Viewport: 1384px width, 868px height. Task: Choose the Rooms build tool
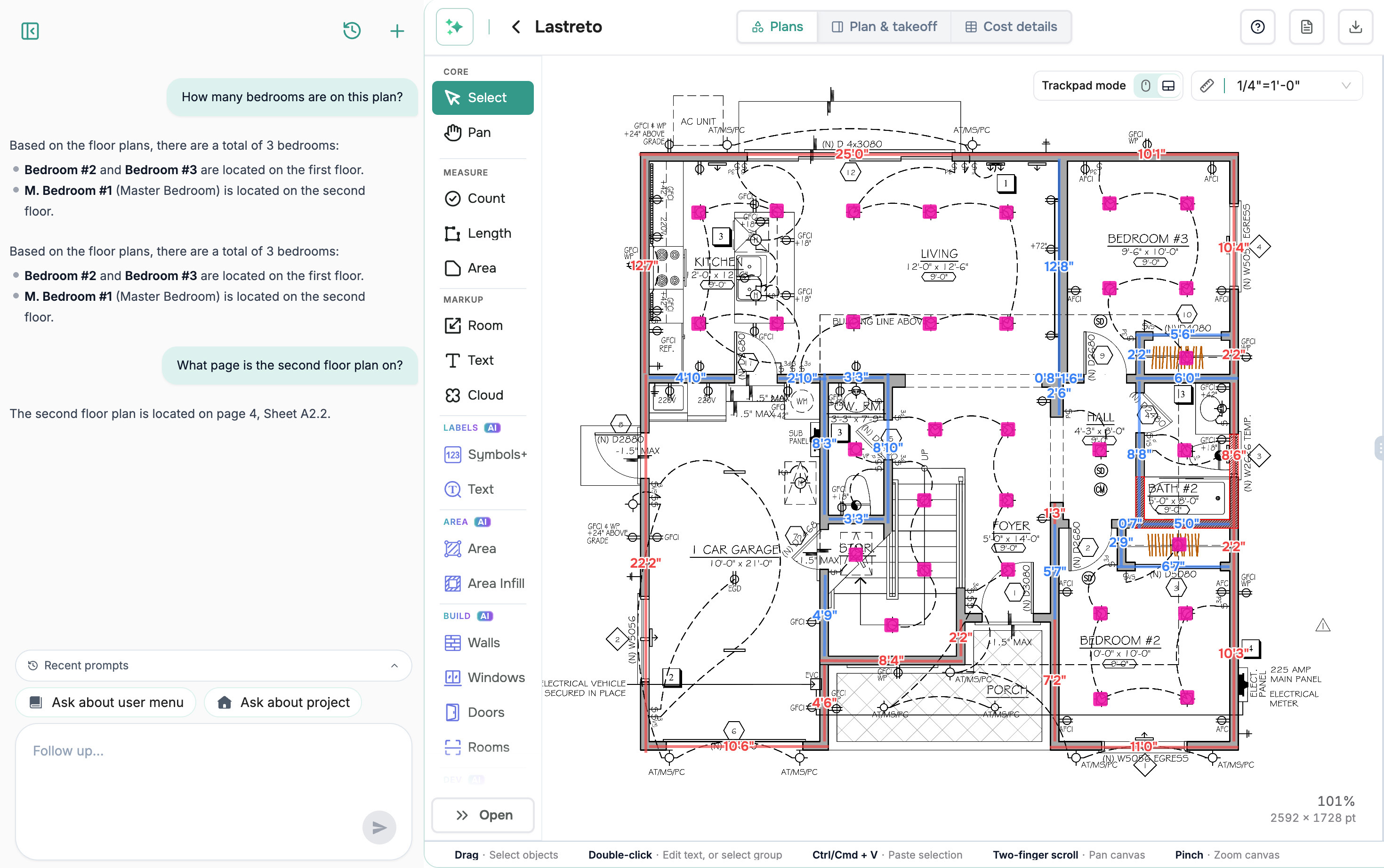click(x=483, y=747)
